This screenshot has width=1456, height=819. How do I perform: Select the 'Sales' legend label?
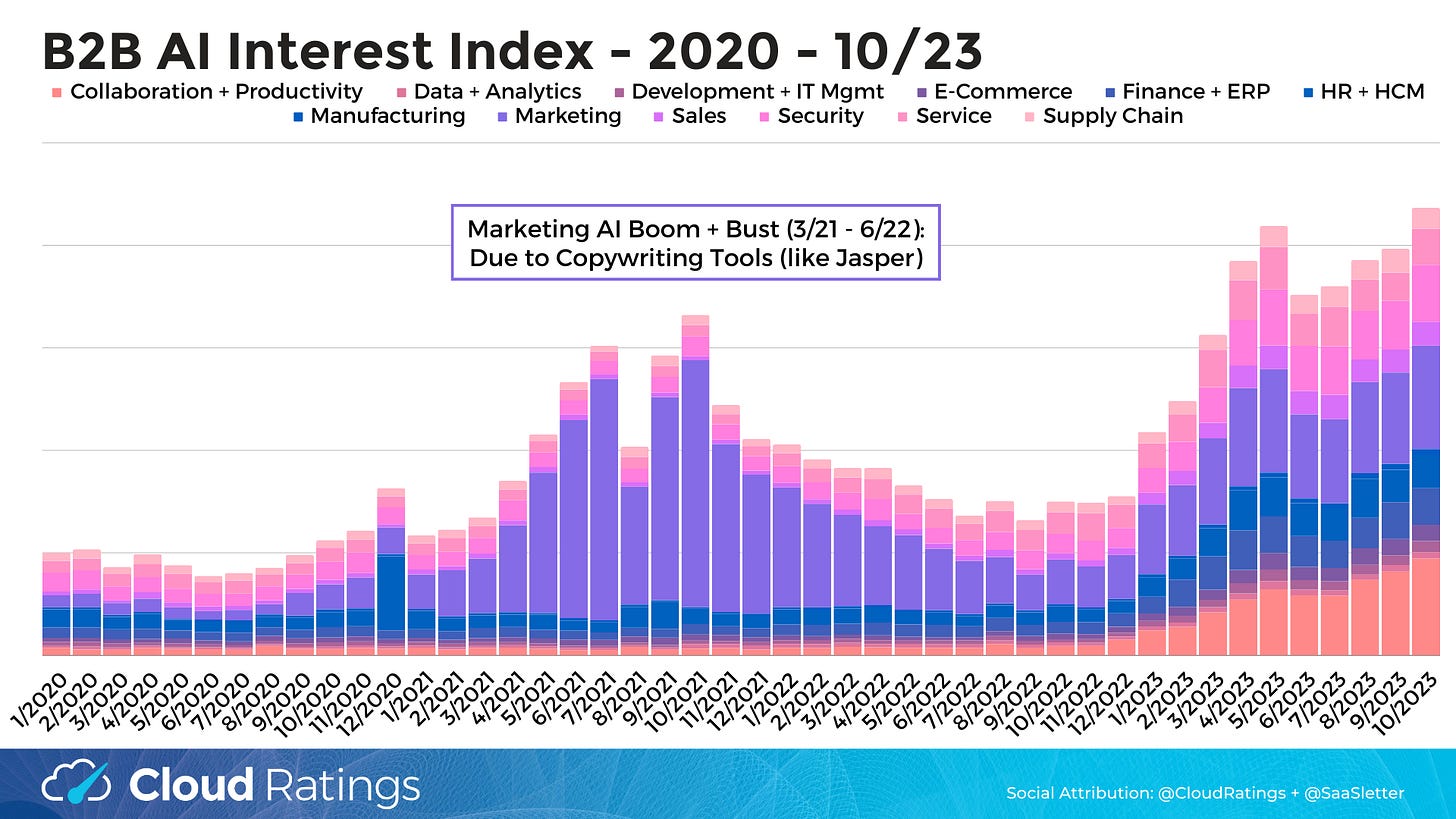click(x=699, y=116)
